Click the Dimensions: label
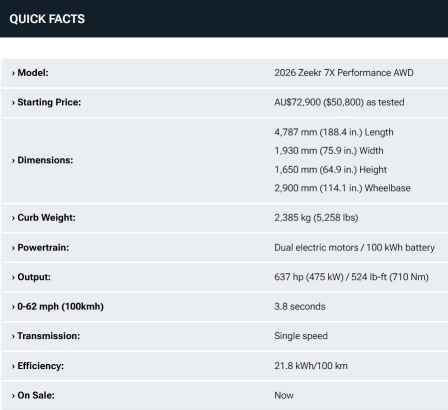The image size is (448, 410). click(x=45, y=160)
